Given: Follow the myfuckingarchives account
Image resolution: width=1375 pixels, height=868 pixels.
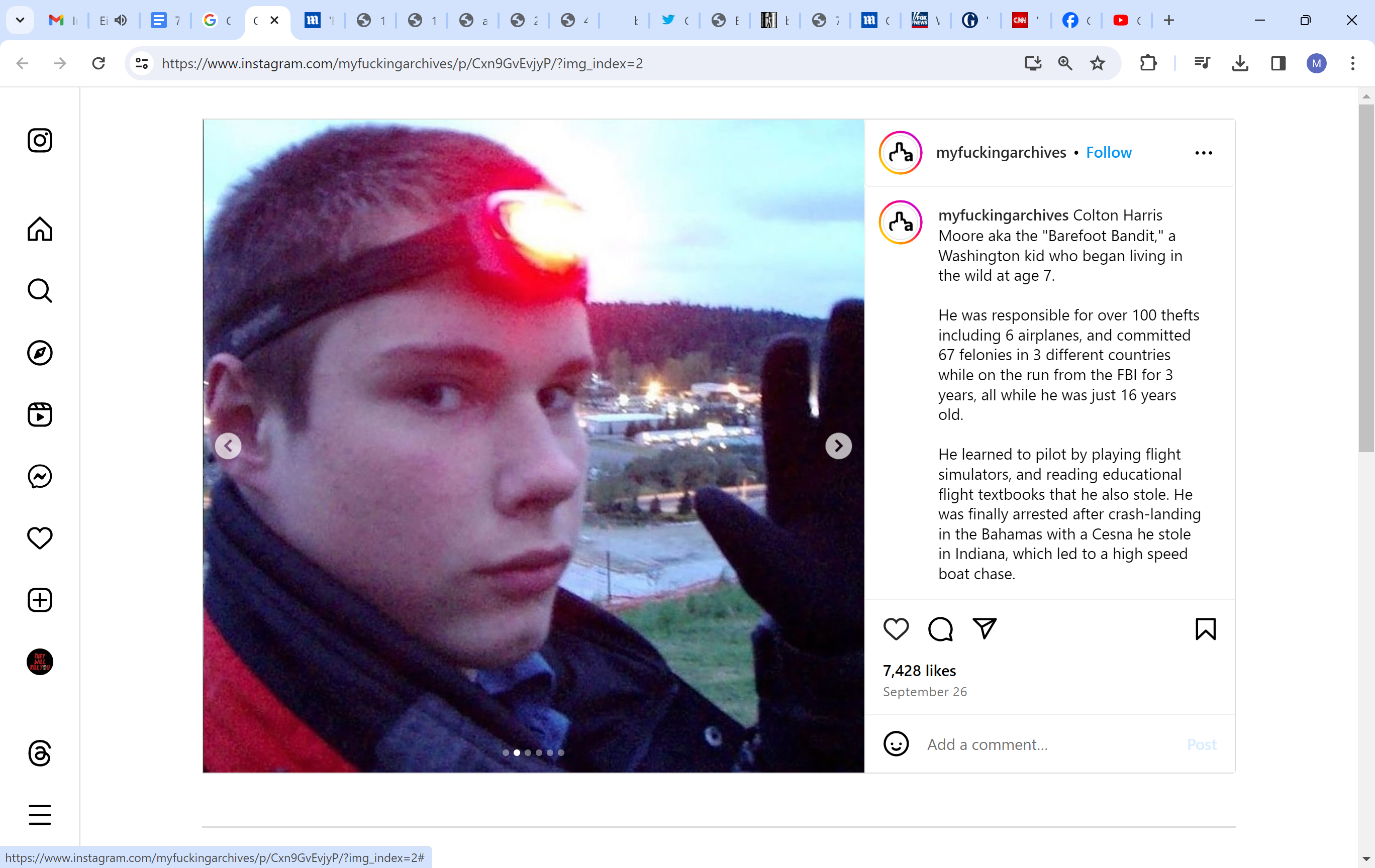Looking at the screenshot, I should tap(1108, 152).
